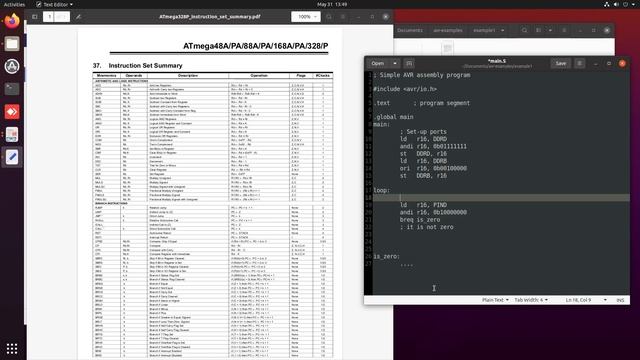Screen dimensions: 640x360
Task: Toggle list view in Files window
Action: tap(538, 30)
